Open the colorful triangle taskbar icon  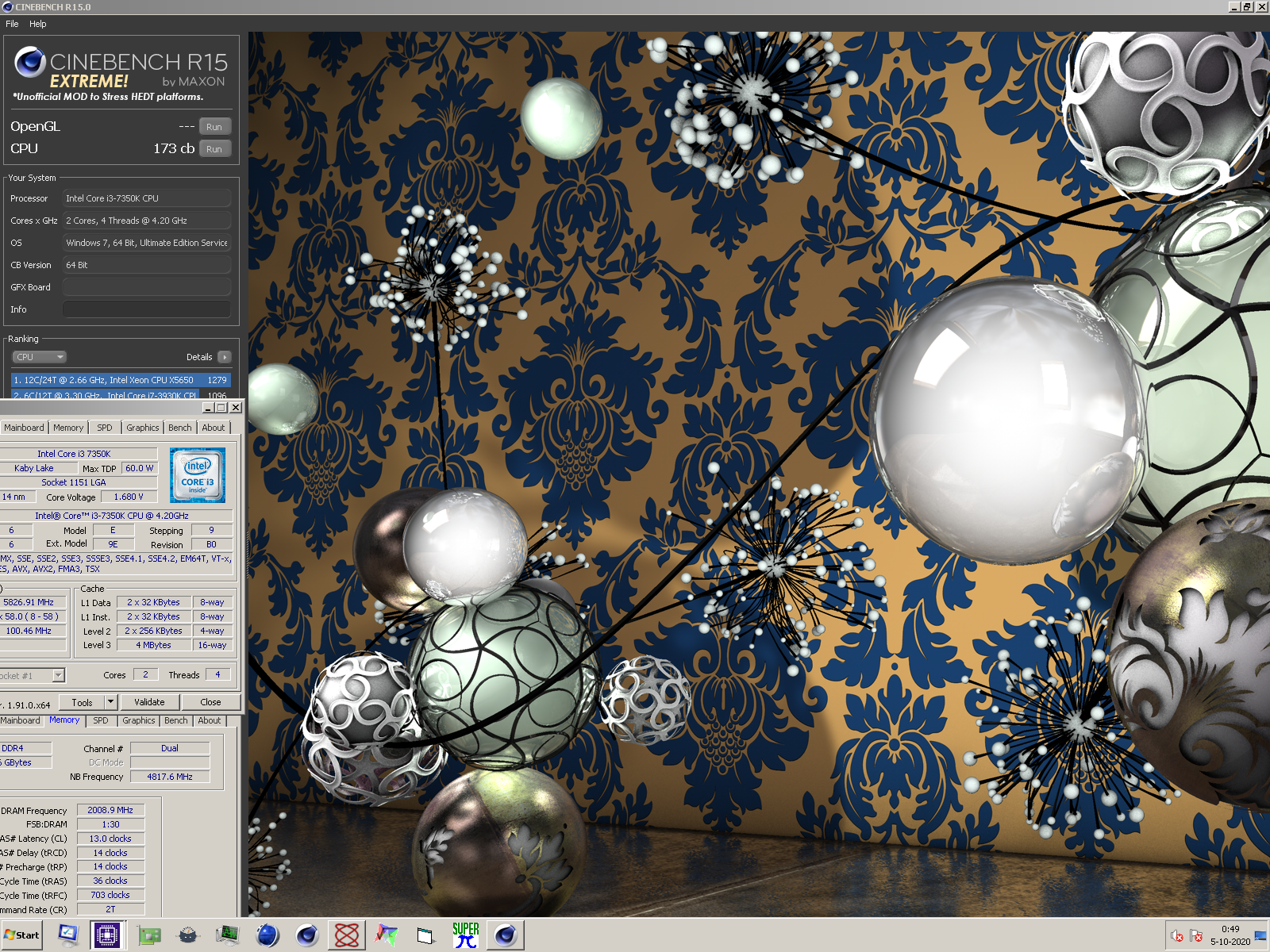tap(387, 936)
